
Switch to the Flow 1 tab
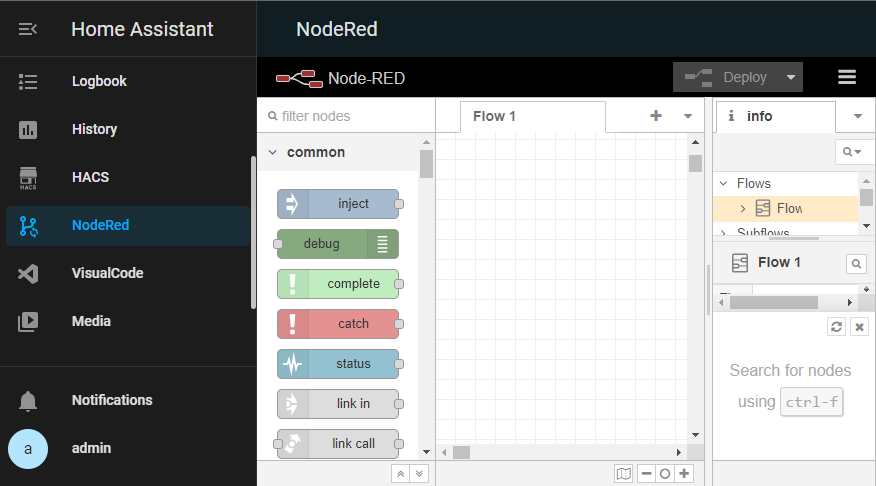click(x=533, y=116)
